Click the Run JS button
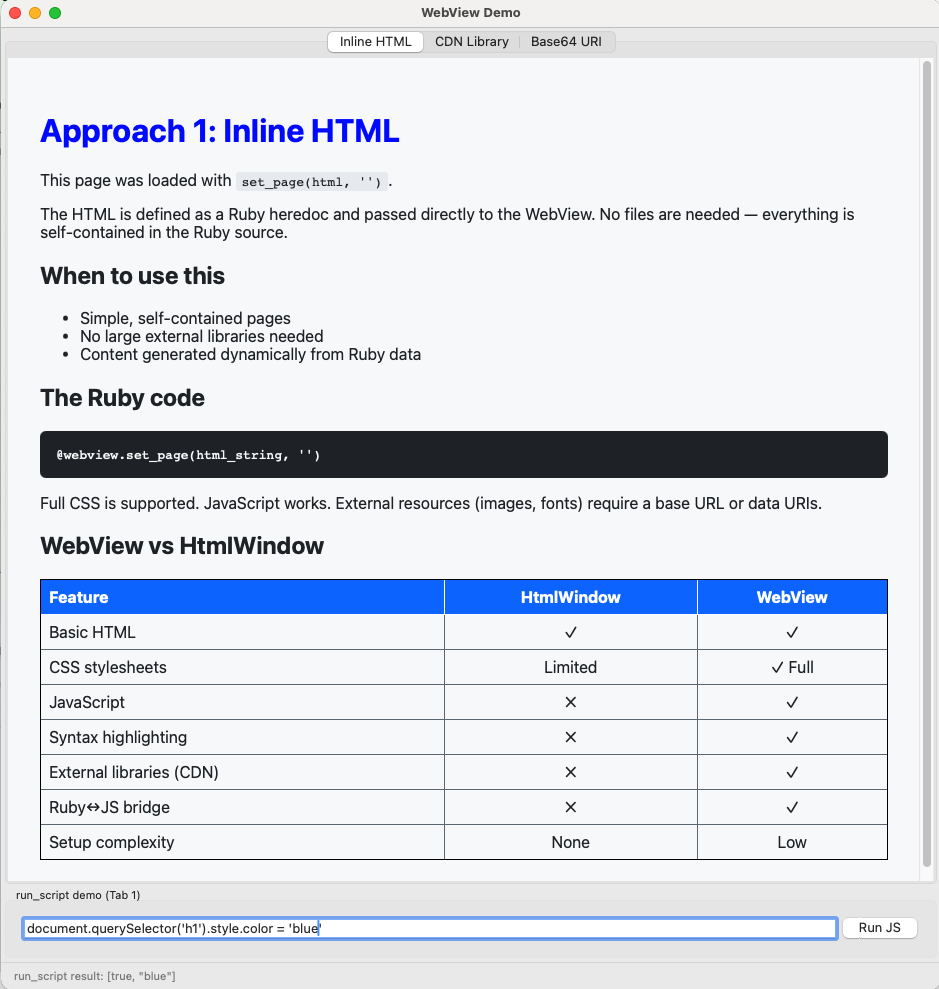Viewport: 939px width, 989px height. [x=879, y=928]
